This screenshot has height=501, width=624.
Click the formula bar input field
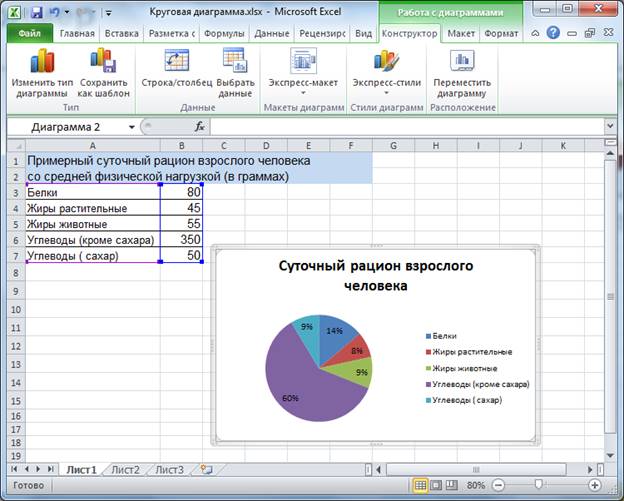pos(407,127)
